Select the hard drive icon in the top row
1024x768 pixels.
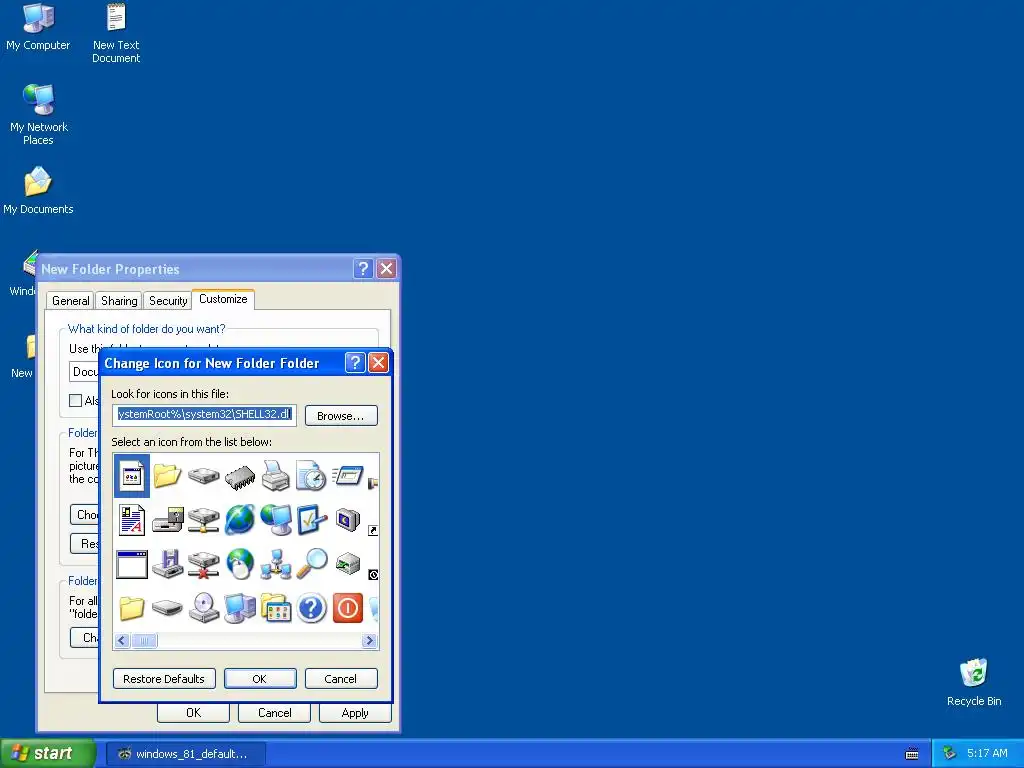click(x=204, y=475)
